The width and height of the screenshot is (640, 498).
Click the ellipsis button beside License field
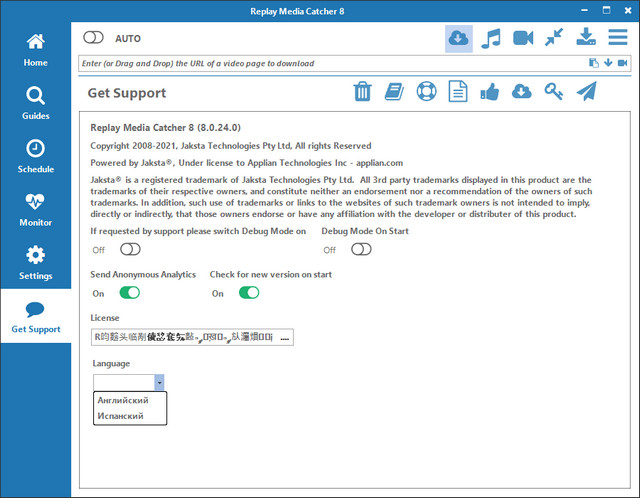pyautogui.click(x=286, y=338)
